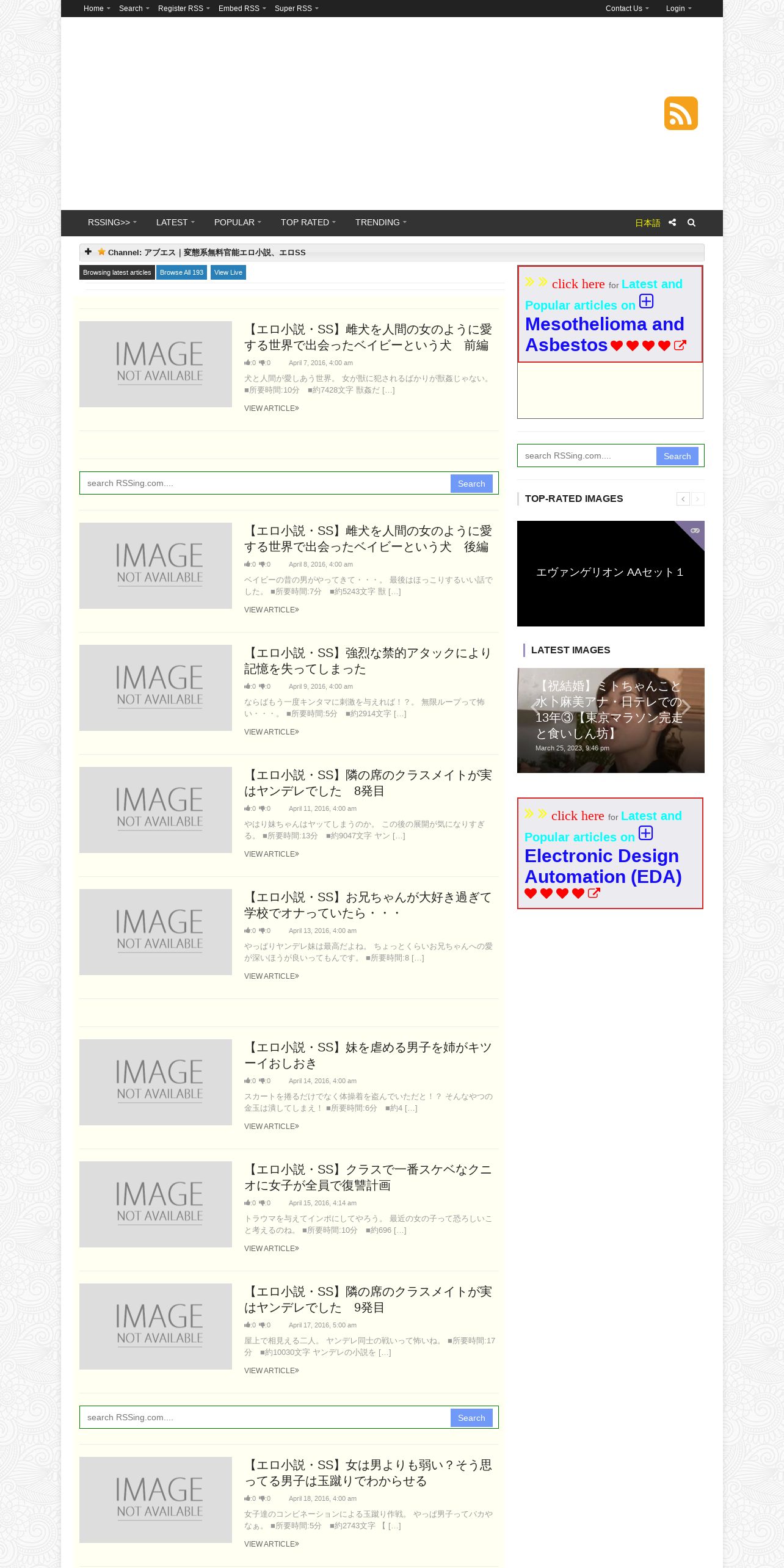Viewport: 784px width, 1568px height.
Task: Click Search button below first article
Action: tap(471, 484)
